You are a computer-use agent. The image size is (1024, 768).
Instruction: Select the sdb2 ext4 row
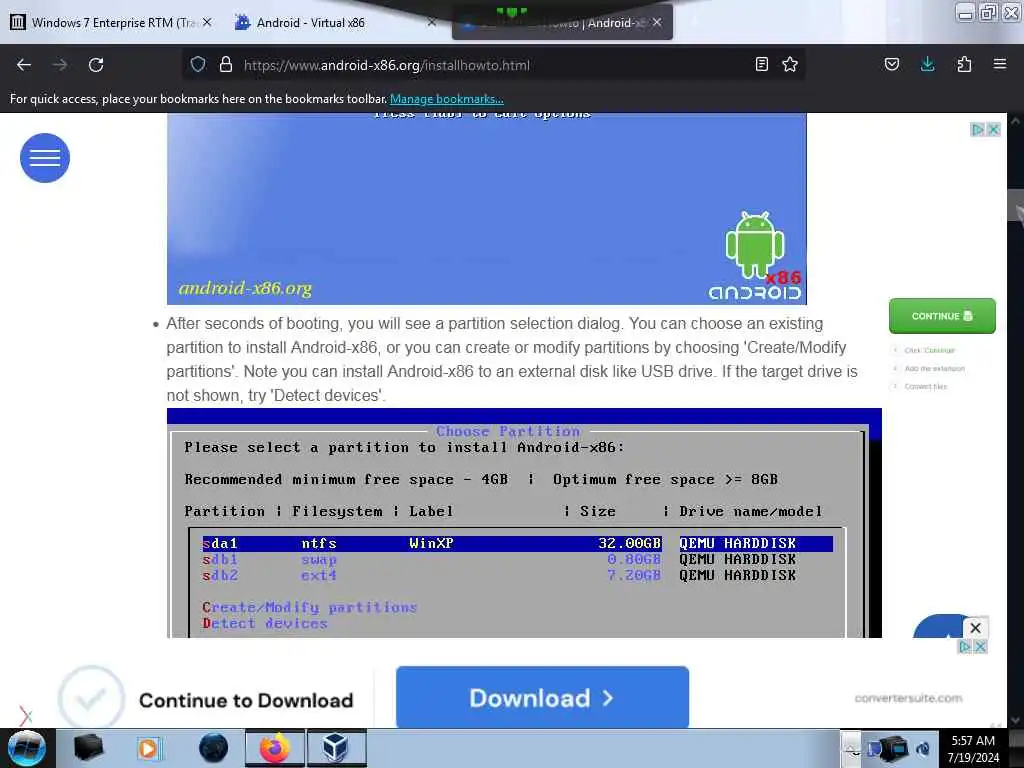pyautogui.click(x=500, y=576)
